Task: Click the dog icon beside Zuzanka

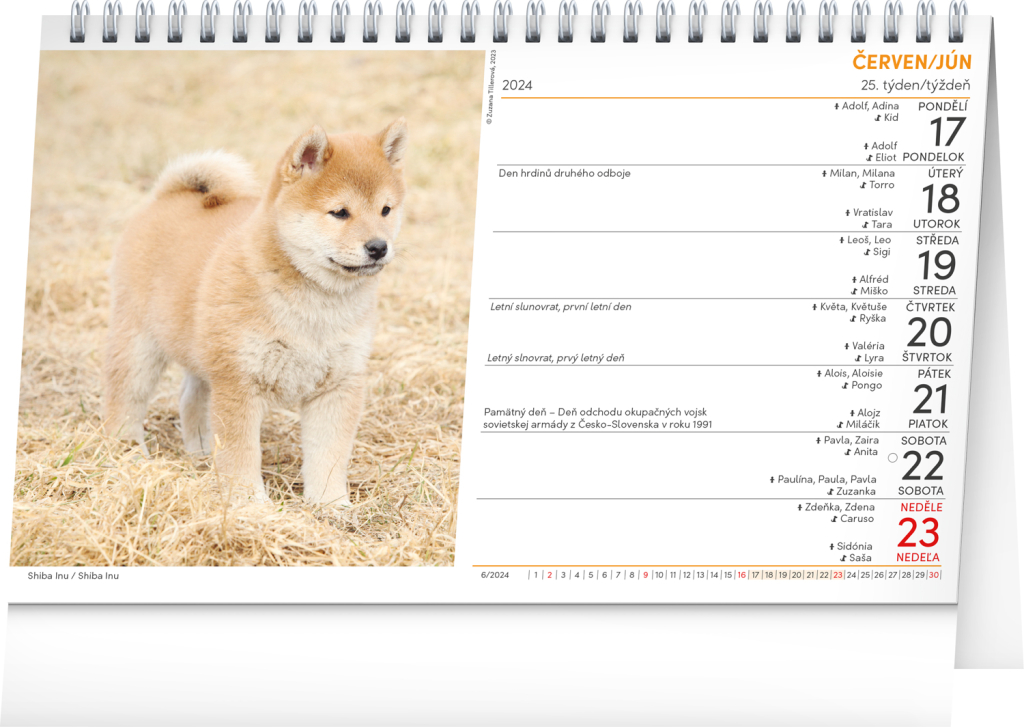Action: (830, 492)
